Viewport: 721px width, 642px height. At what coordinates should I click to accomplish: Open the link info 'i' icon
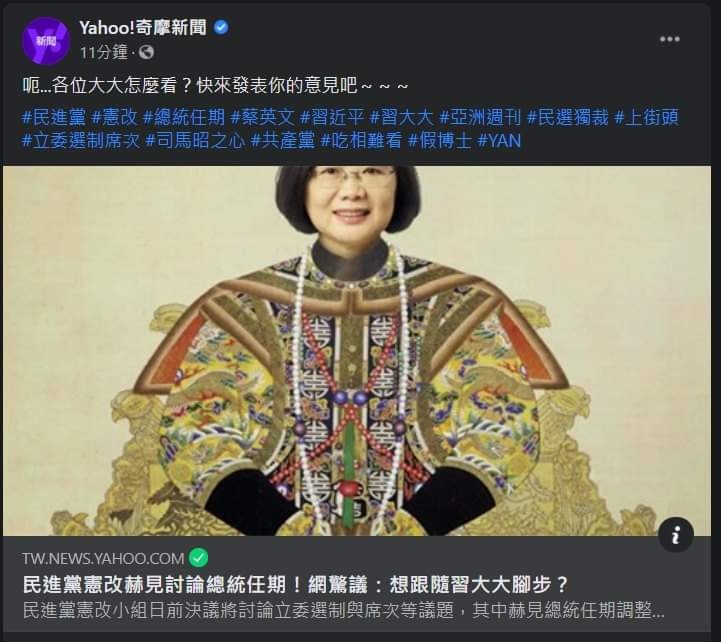click(675, 535)
